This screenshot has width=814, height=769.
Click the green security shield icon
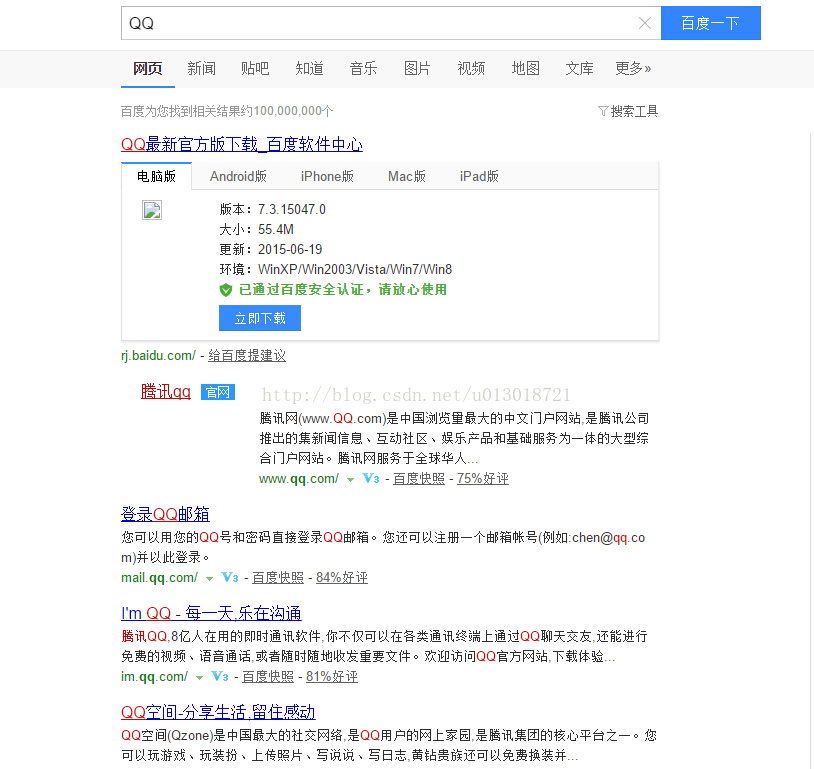(226, 290)
